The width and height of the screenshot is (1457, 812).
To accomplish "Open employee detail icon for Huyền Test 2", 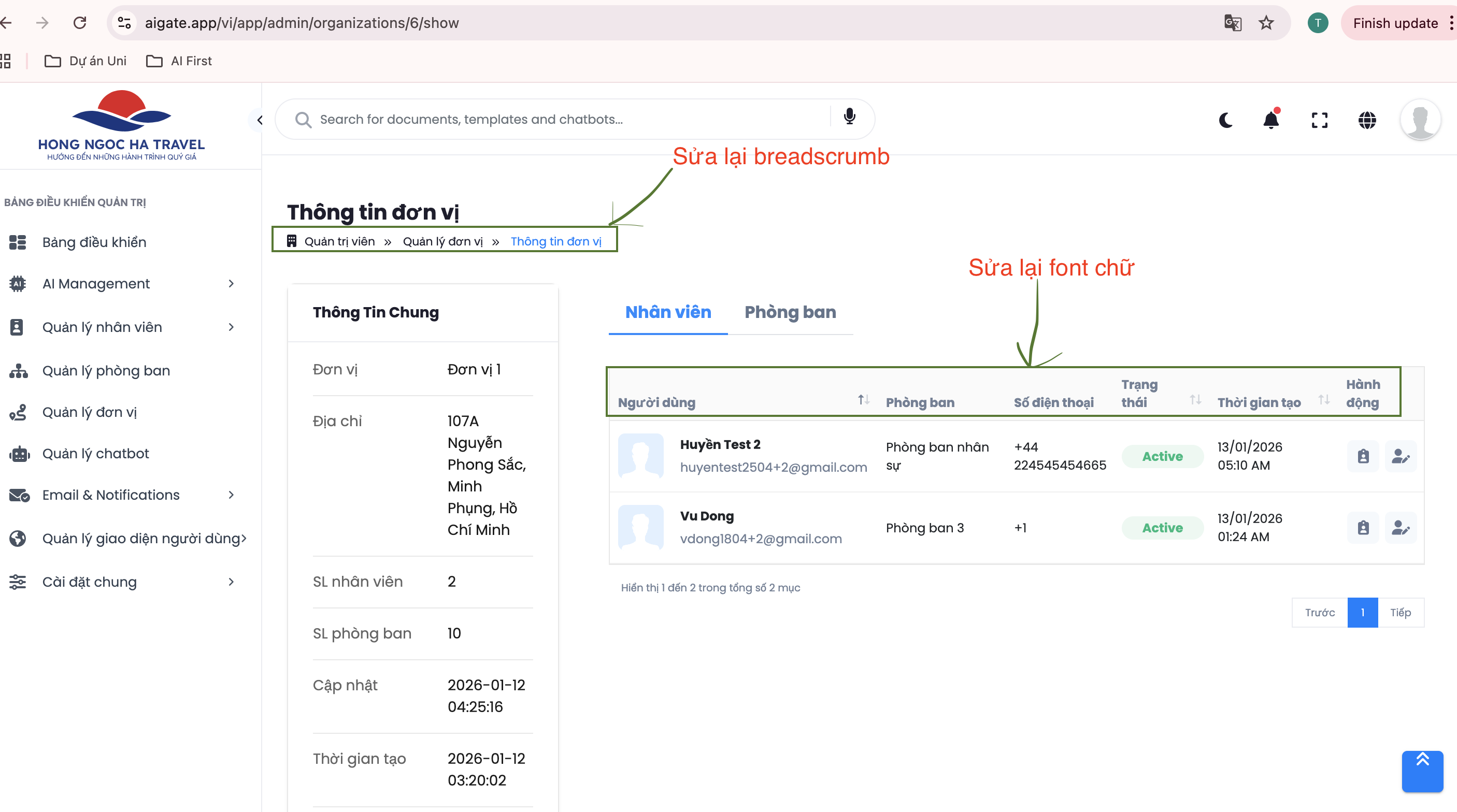I will 1363,456.
